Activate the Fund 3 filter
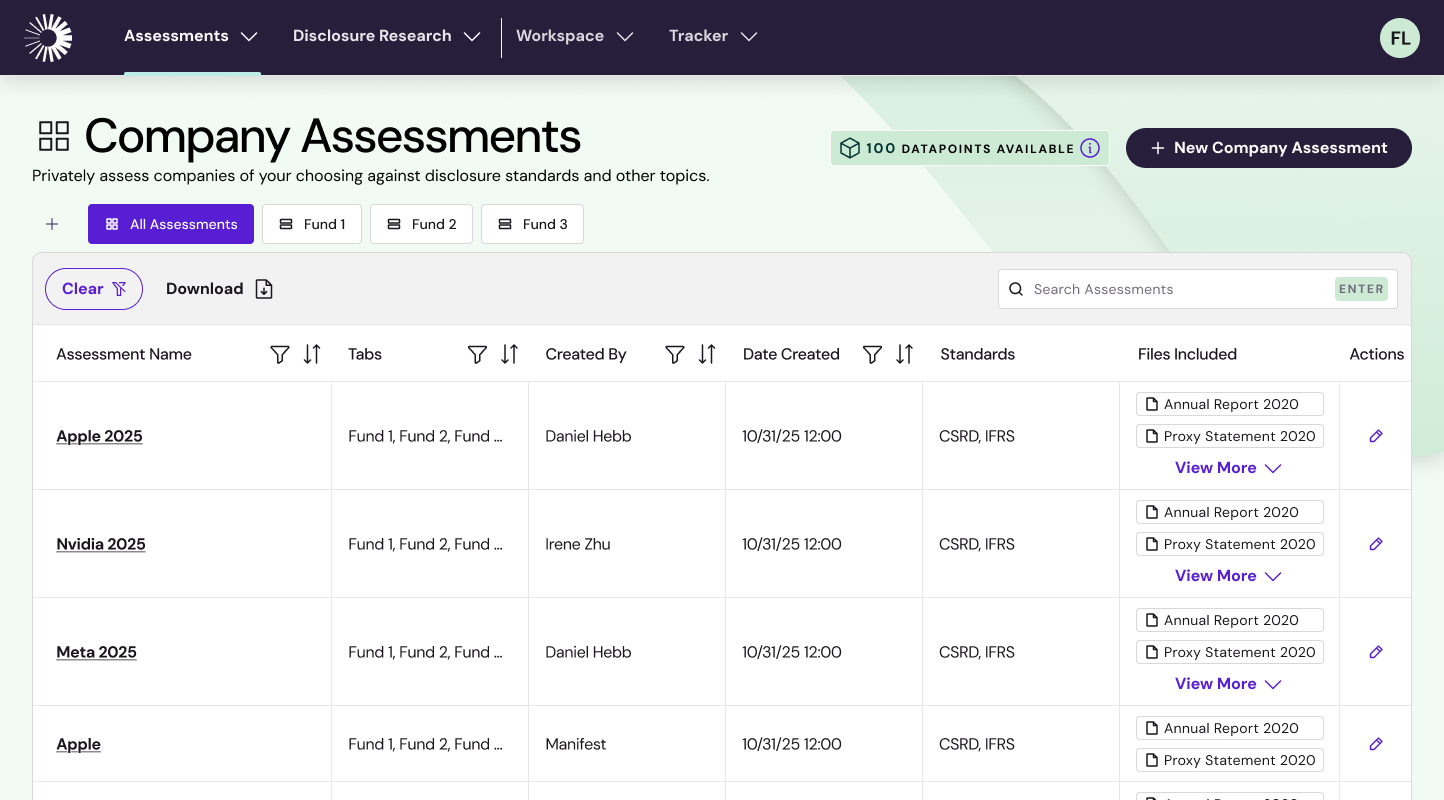 [x=532, y=224]
